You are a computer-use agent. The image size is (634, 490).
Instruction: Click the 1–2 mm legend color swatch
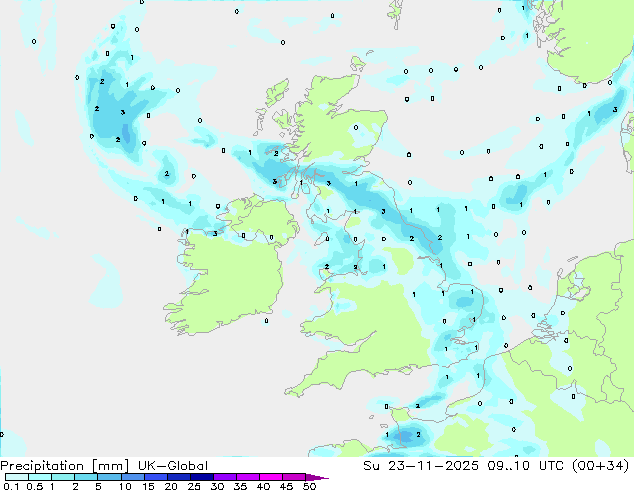pos(63,477)
